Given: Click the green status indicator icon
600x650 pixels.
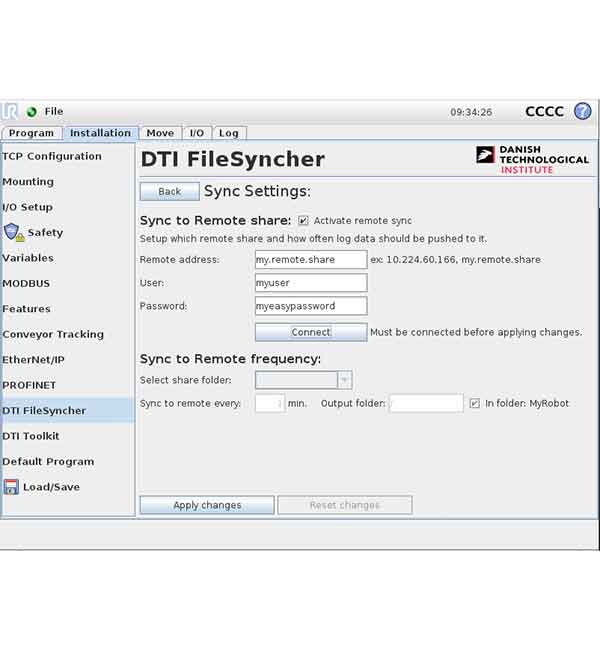Looking at the screenshot, I should 32,112.
